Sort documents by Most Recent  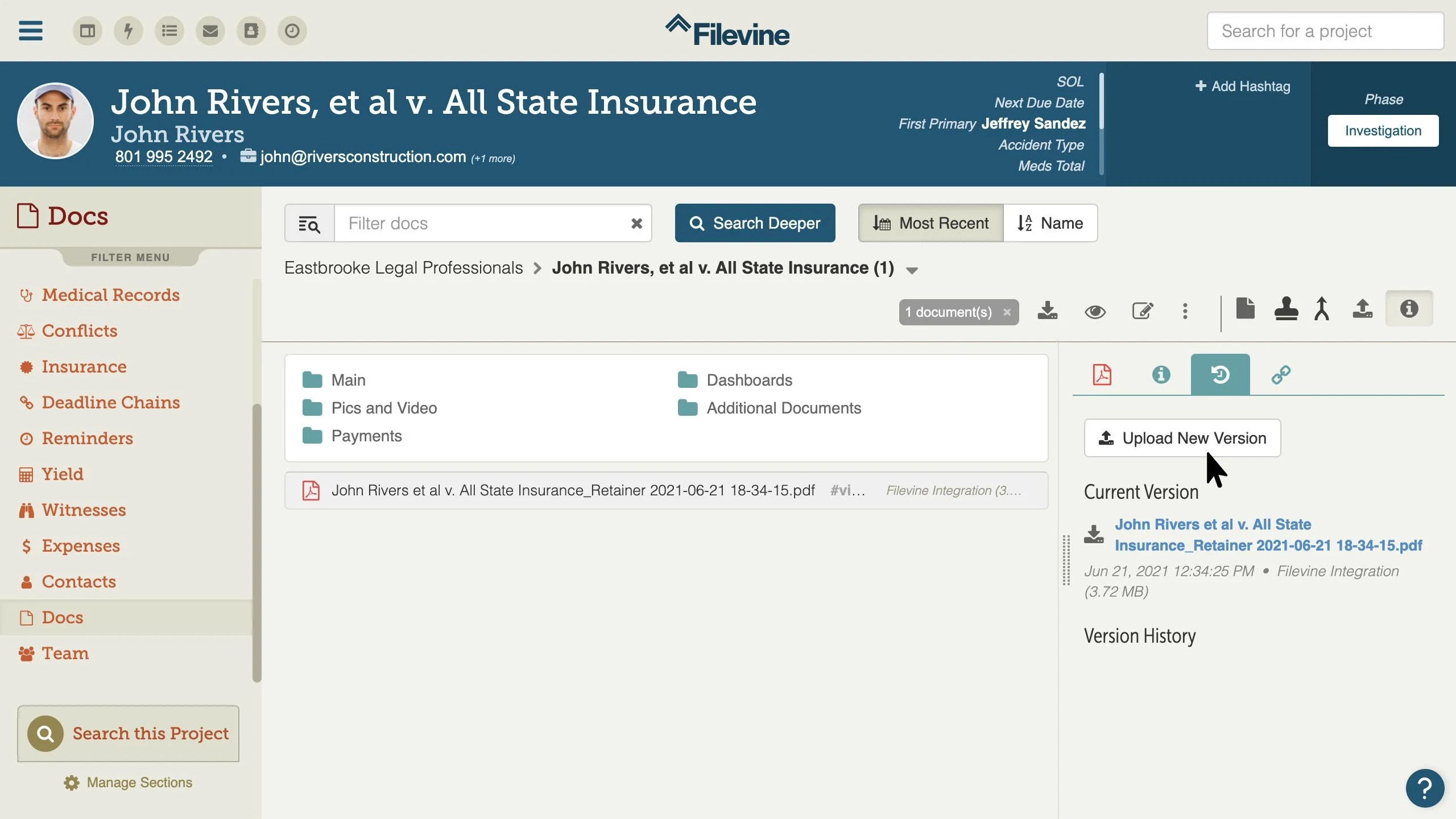[x=931, y=223]
